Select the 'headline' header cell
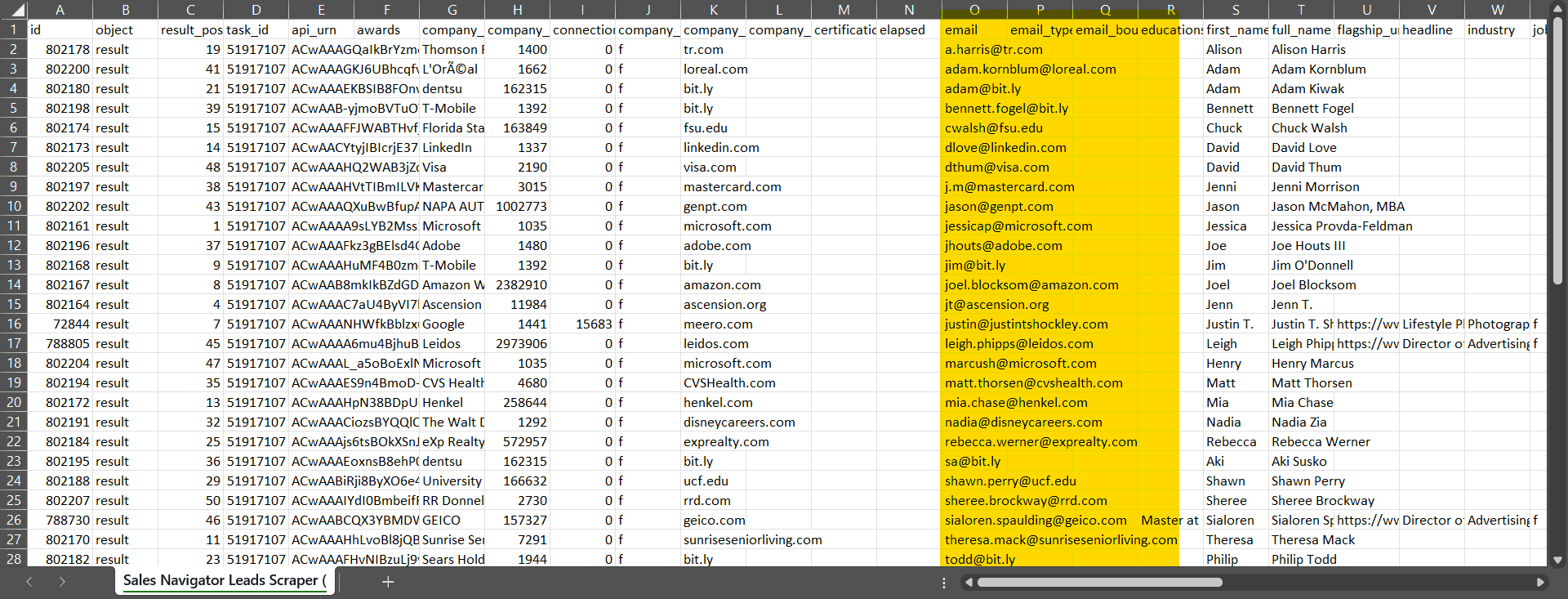Screen dimensions: 1568x599 tap(1432, 29)
